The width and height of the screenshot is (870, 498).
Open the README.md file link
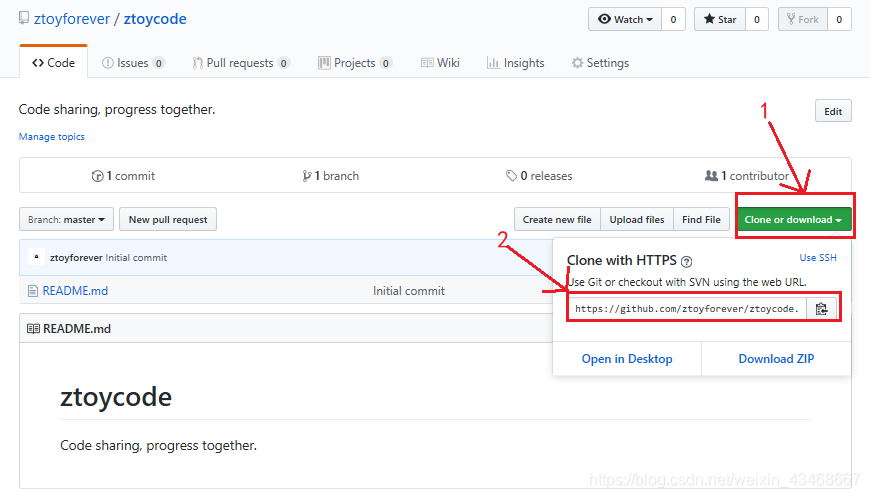tap(75, 291)
